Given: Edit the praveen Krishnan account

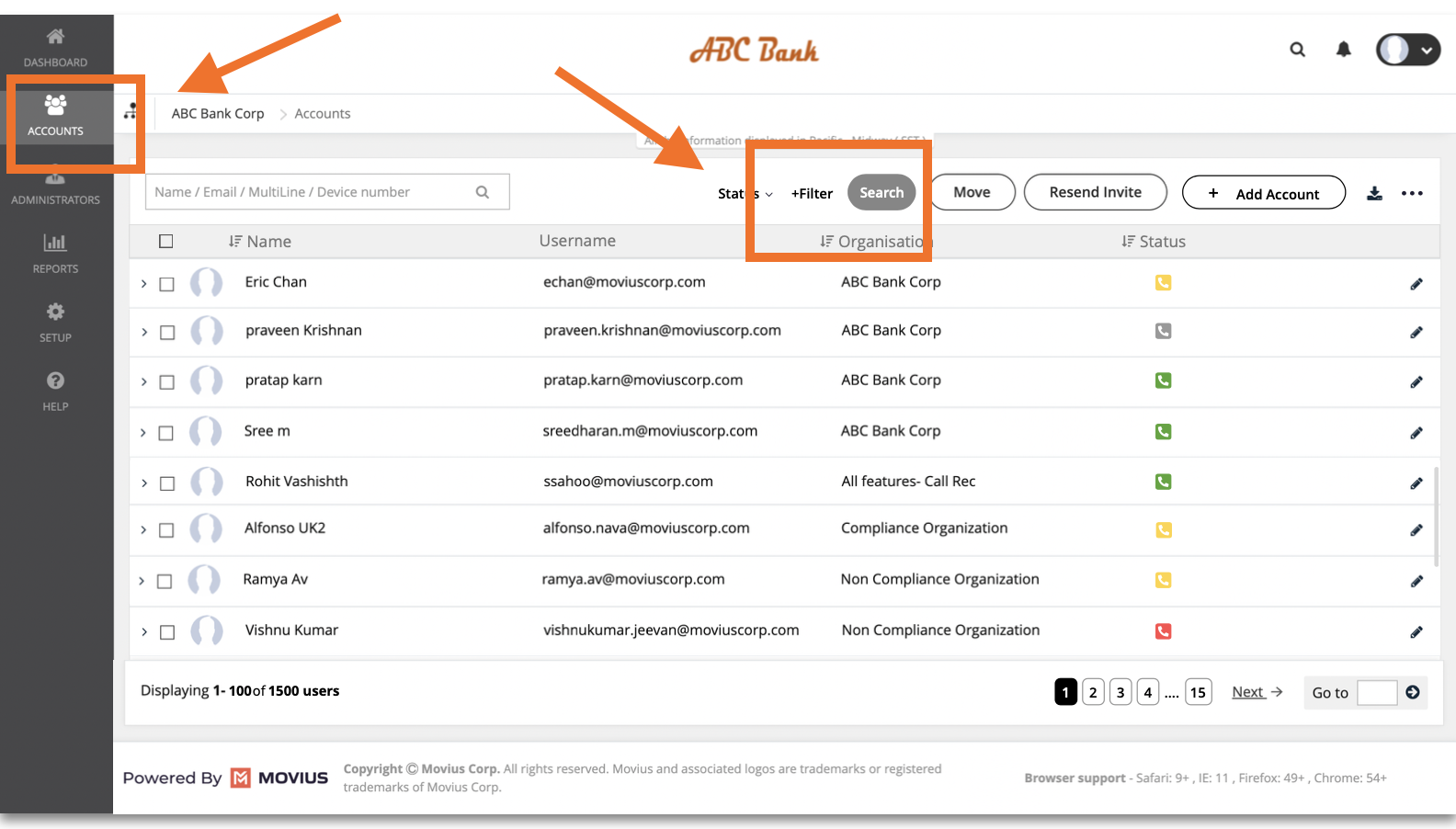Looking at the screenshot, I should pyautogui.click(x=1416, y=332).
